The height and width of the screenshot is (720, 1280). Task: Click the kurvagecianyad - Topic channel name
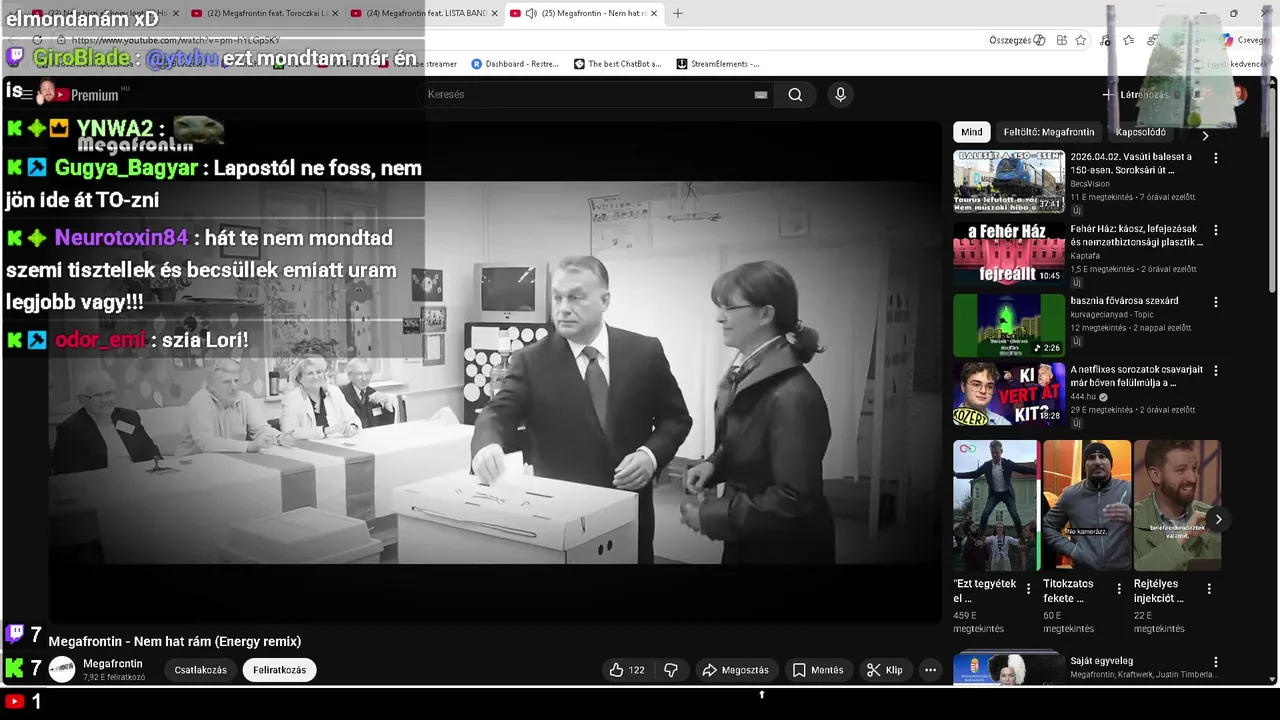click(1112, 315)
